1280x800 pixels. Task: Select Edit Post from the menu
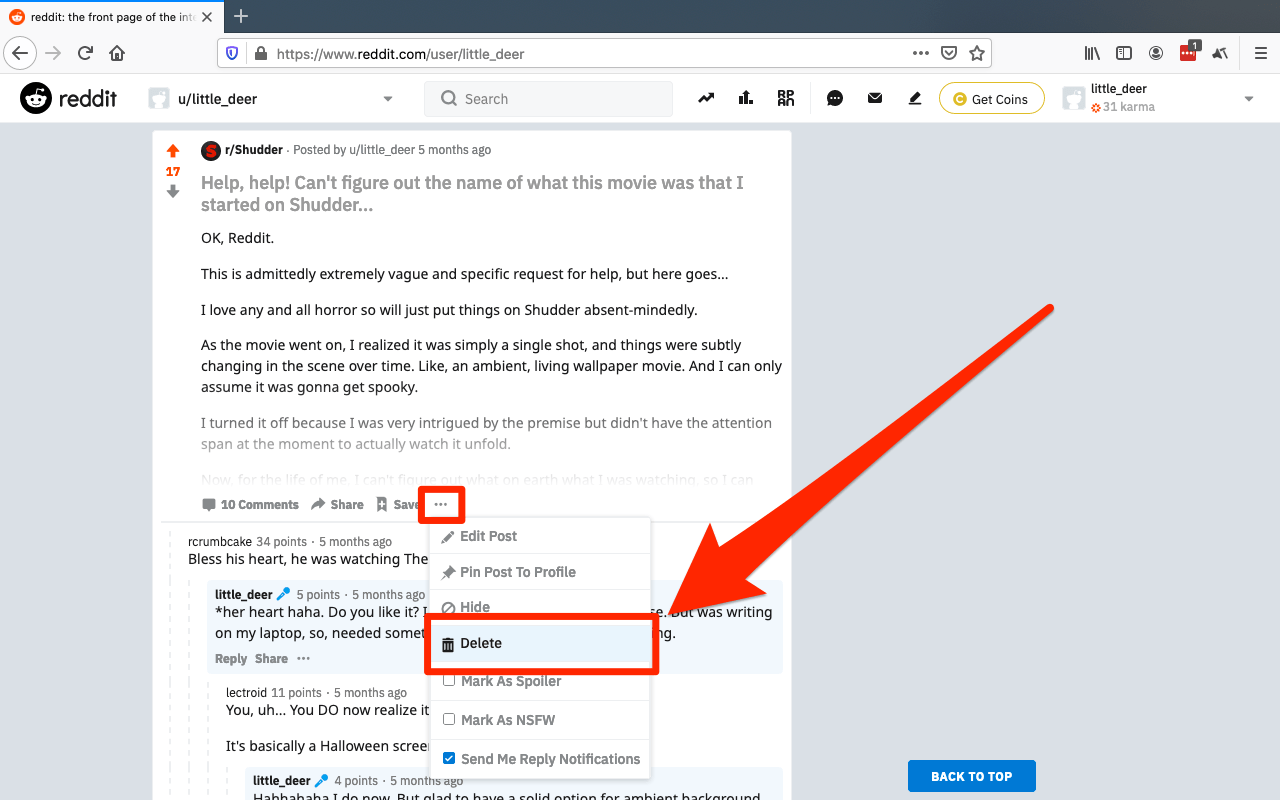tap(540, 536)
